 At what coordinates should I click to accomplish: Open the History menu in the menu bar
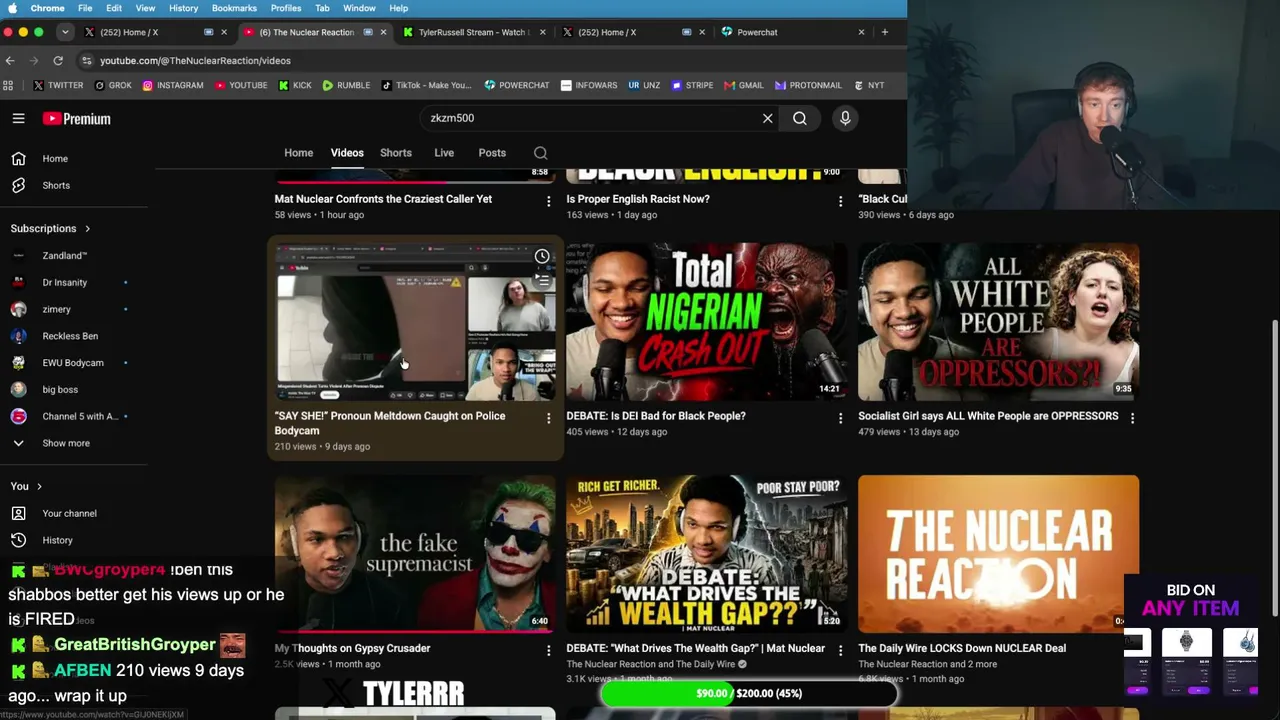click(183, 8)
